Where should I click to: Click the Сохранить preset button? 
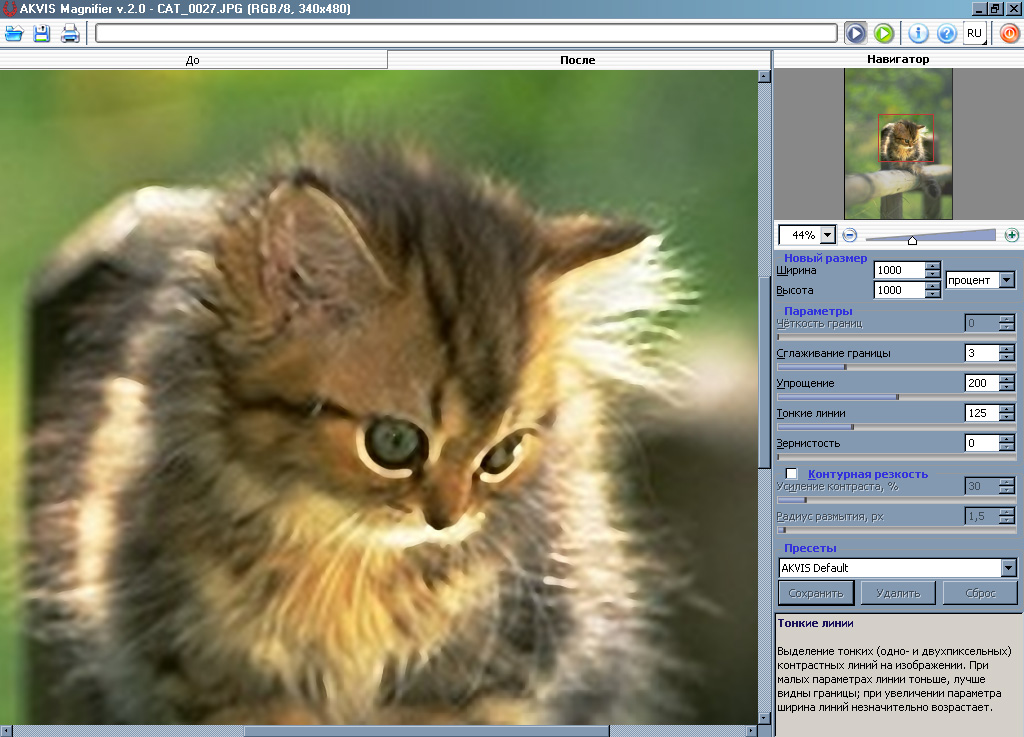point(815,593)
